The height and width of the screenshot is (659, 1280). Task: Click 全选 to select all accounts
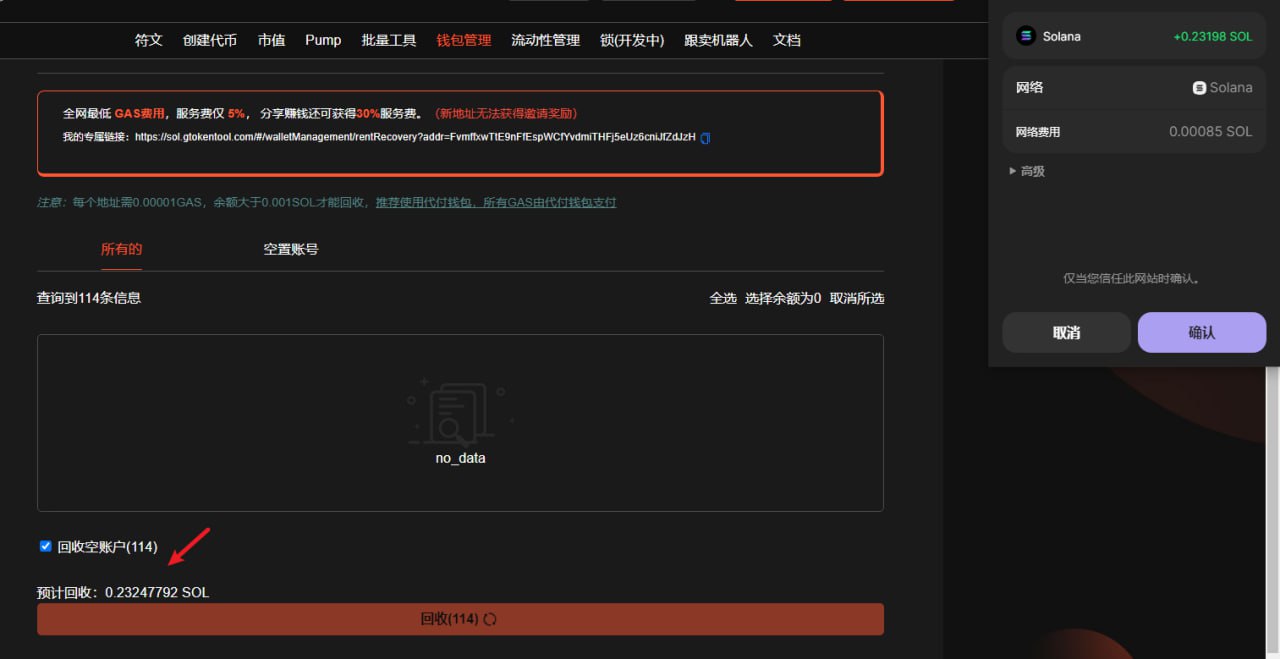[x=723, y=298]
